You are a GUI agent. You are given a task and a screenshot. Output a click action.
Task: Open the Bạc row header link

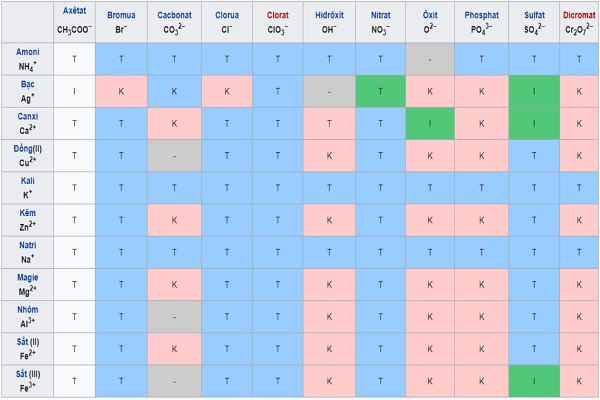[x=27, y=83]
